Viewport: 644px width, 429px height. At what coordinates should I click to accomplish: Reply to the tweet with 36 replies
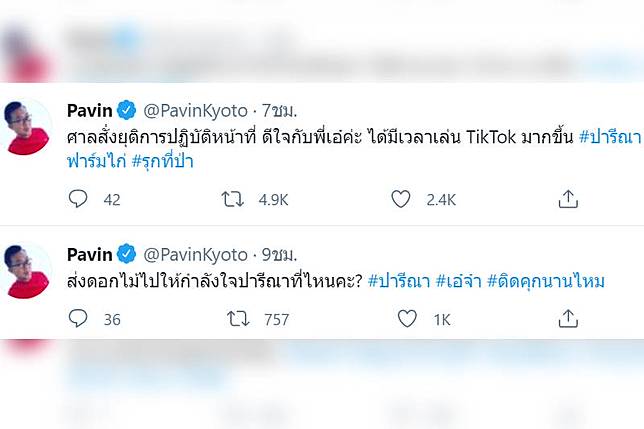click(79, 319)
